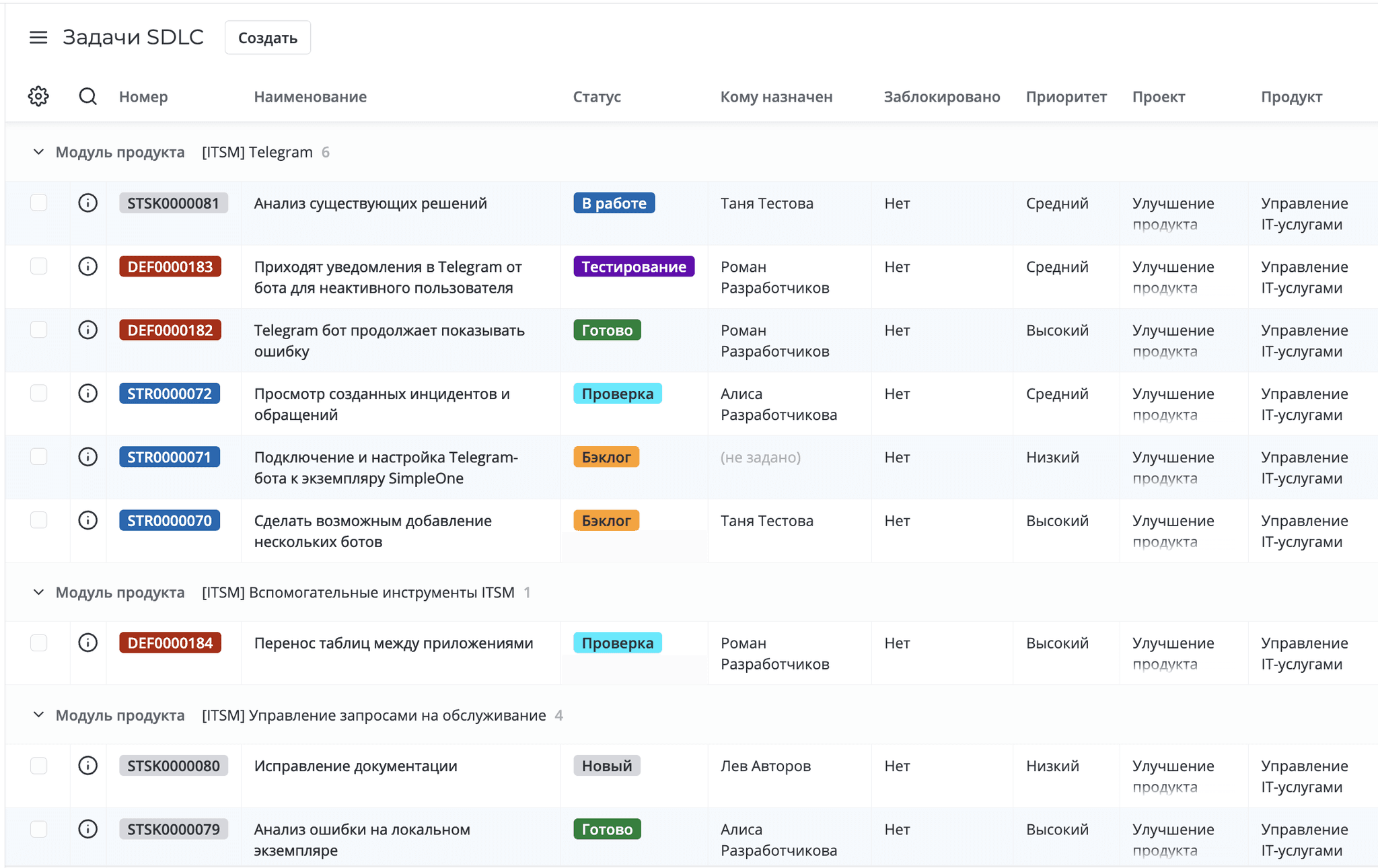The height and width of the screenshot is (868, 1378).
Task: Open info icon for STSK0000079
Action: [88, 829]
